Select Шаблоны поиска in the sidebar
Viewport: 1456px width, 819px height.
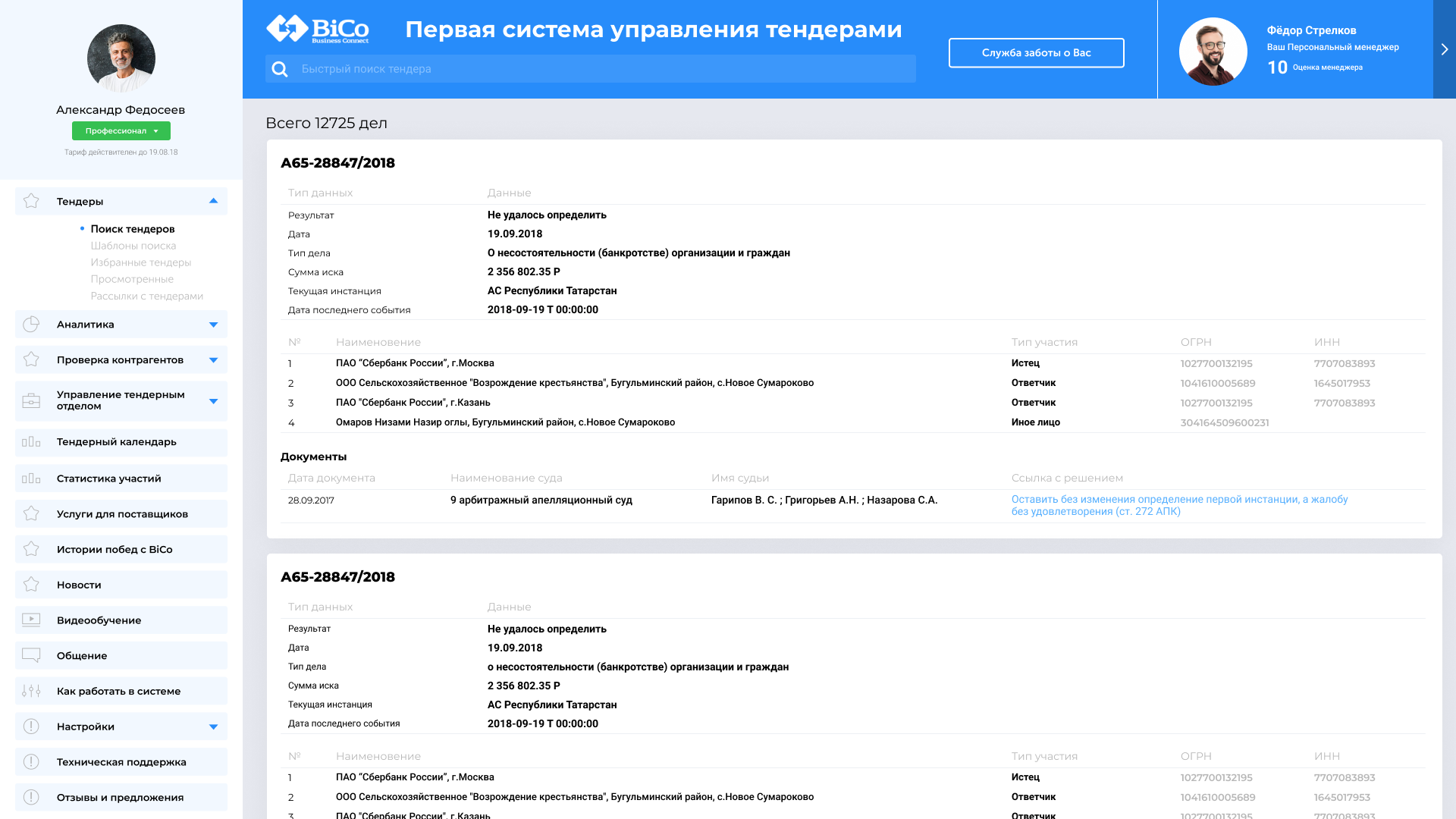tap(133, 245)
